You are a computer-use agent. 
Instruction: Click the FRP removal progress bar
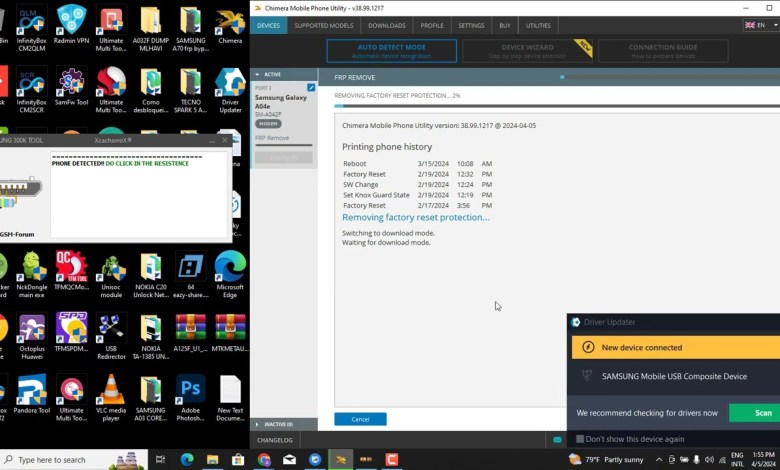tap(557, 105)
